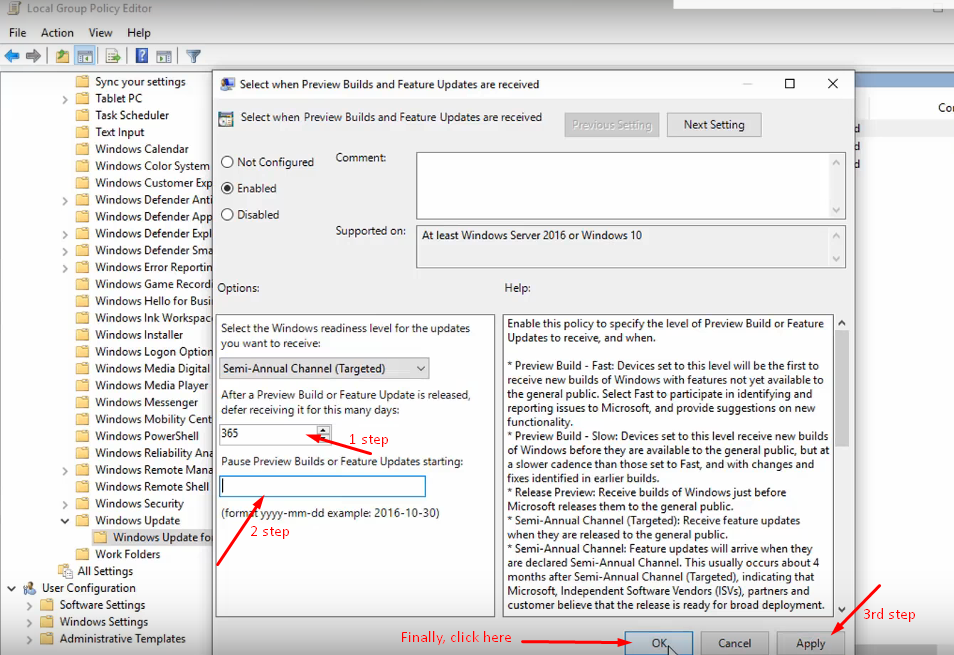
Task: Close the policy setting dialog
Action: point(833,83)
